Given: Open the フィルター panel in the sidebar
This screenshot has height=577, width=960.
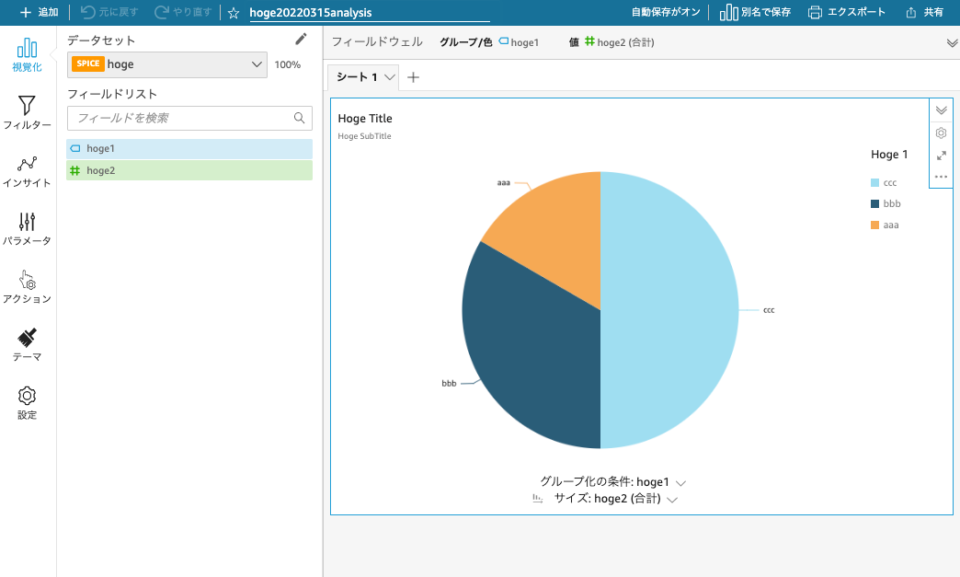Looking at the screenshot, I should (x=27, y=110).
